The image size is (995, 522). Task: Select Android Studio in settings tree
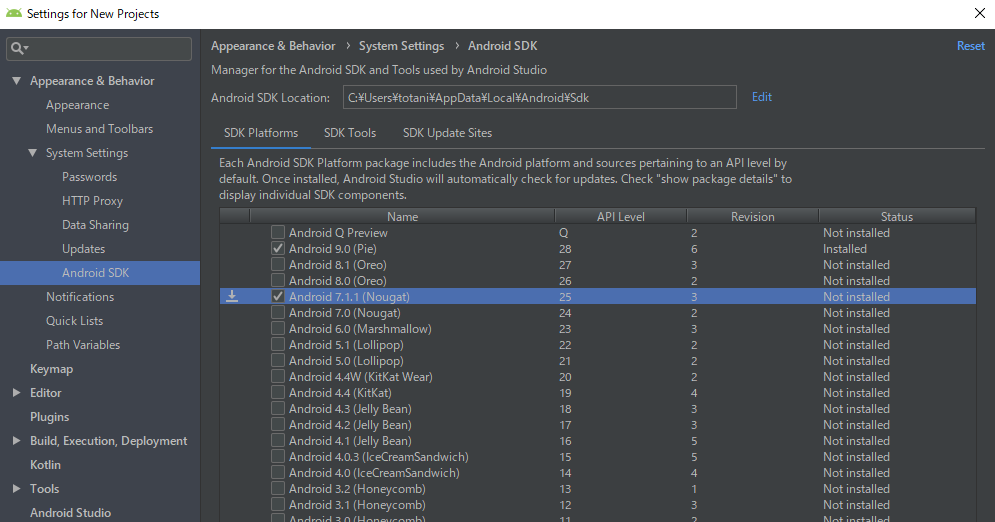click(x=70, y=512)
